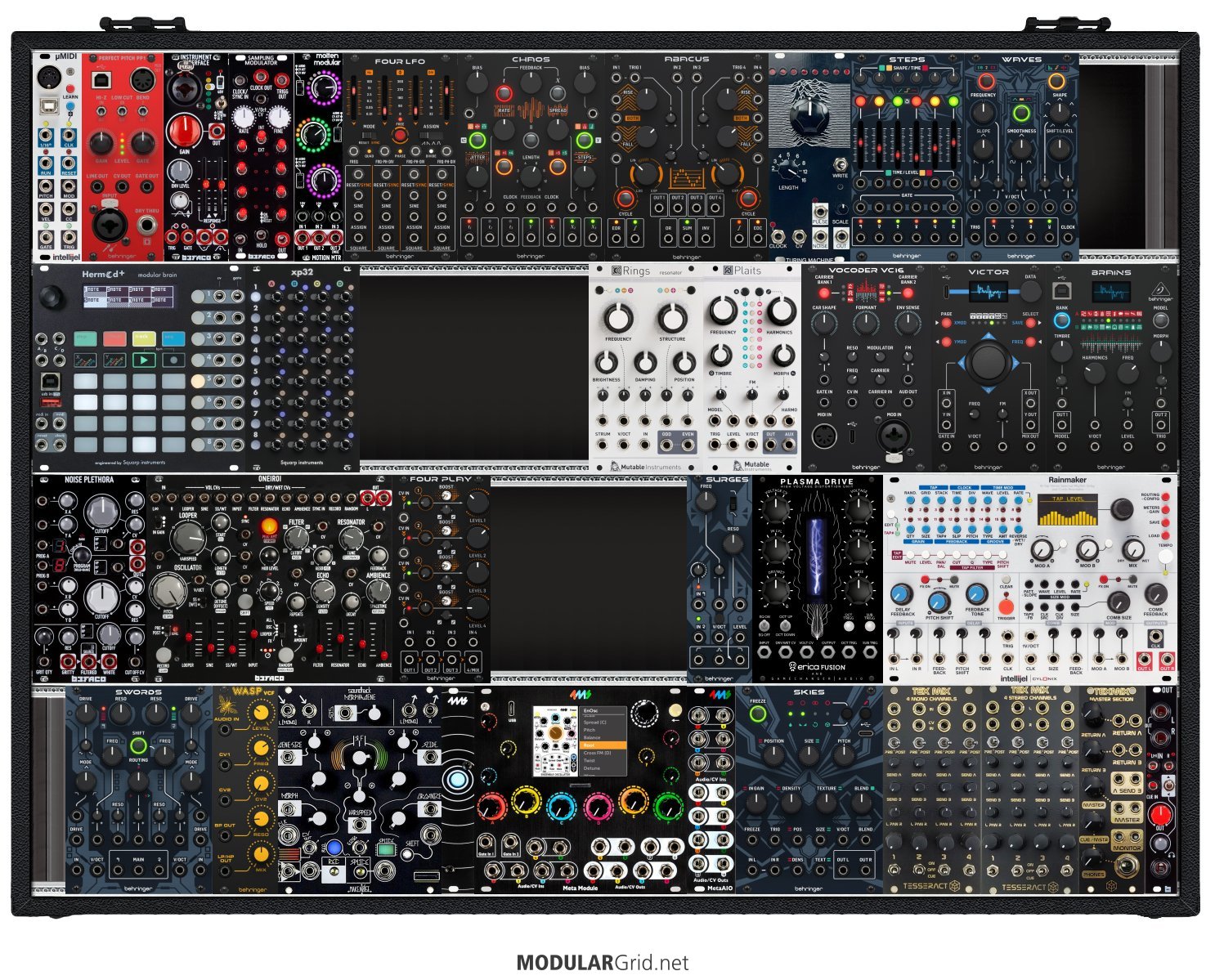The height and width of the screenshot is (980, 1206).
Task: Click the USB port on Meta Module
Action: point(511,709)
